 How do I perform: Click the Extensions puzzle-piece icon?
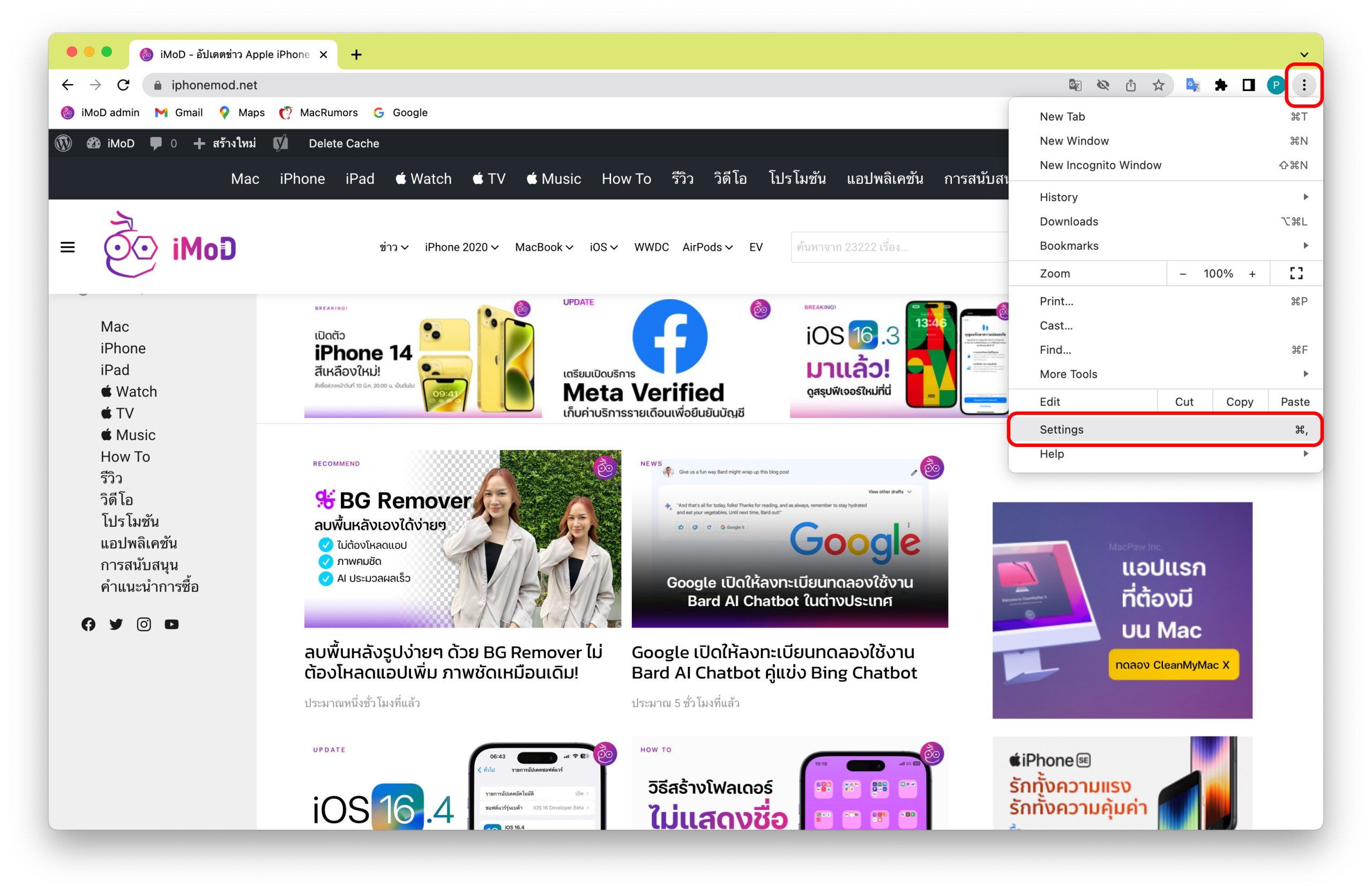pos(1220,85)
